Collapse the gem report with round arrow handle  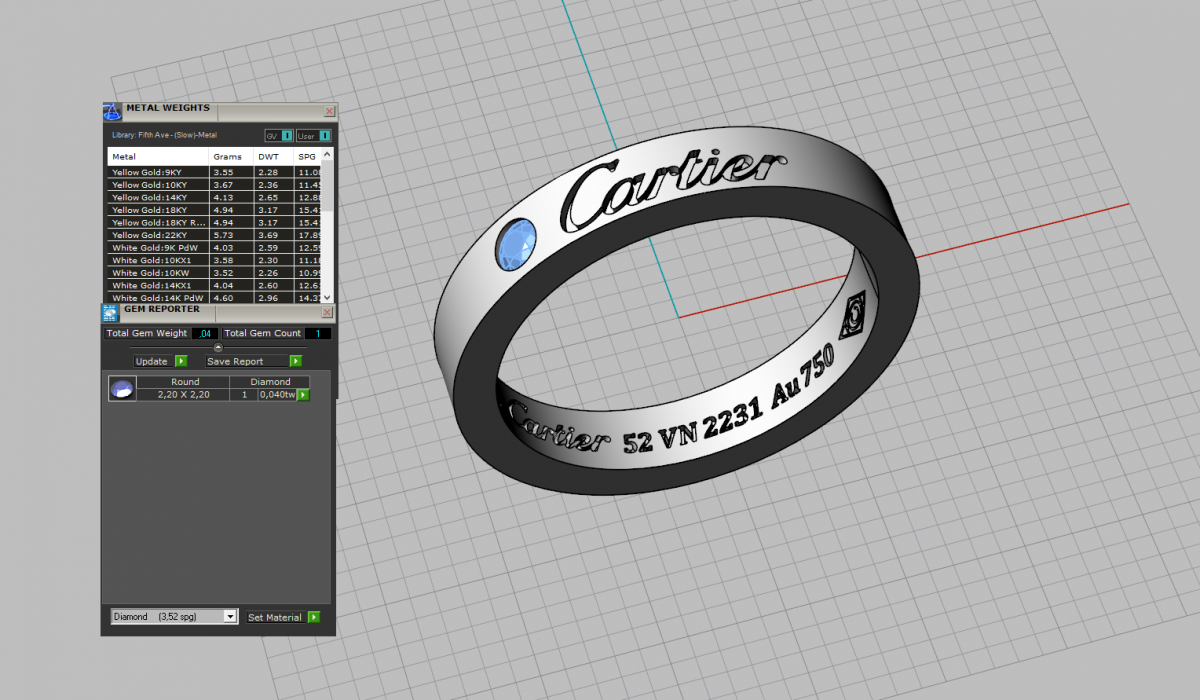tap(218, 347)
